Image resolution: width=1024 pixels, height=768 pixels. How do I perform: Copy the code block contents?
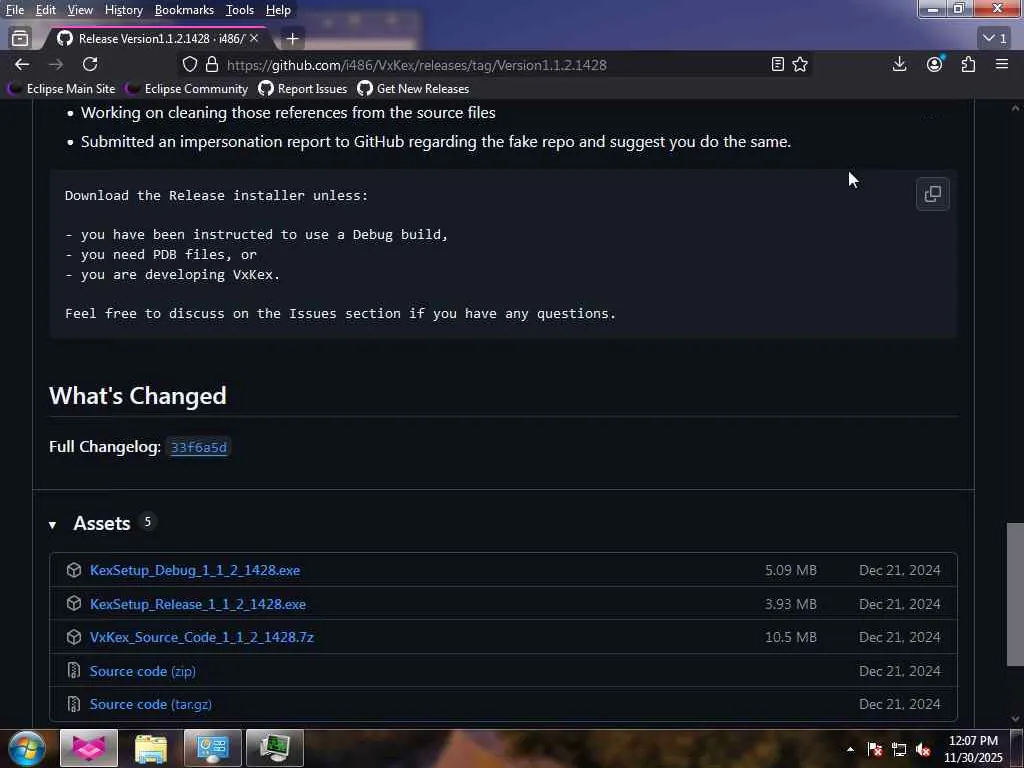(933, 194)
